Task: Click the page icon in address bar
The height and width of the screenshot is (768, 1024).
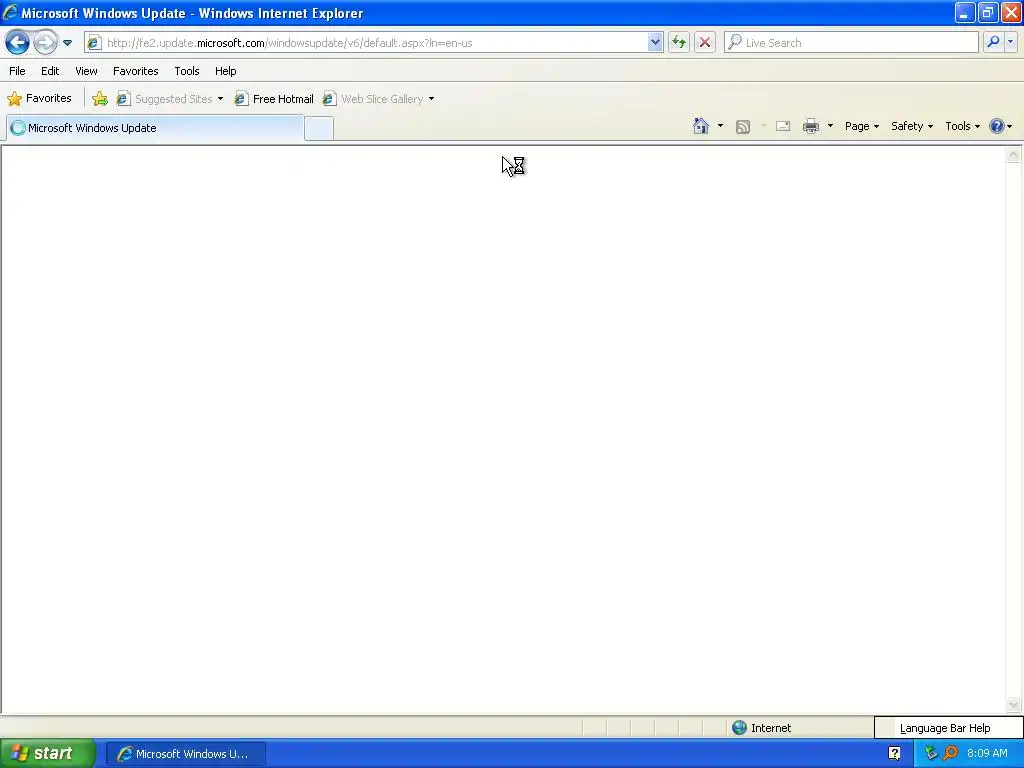Action: pos(95,43)
